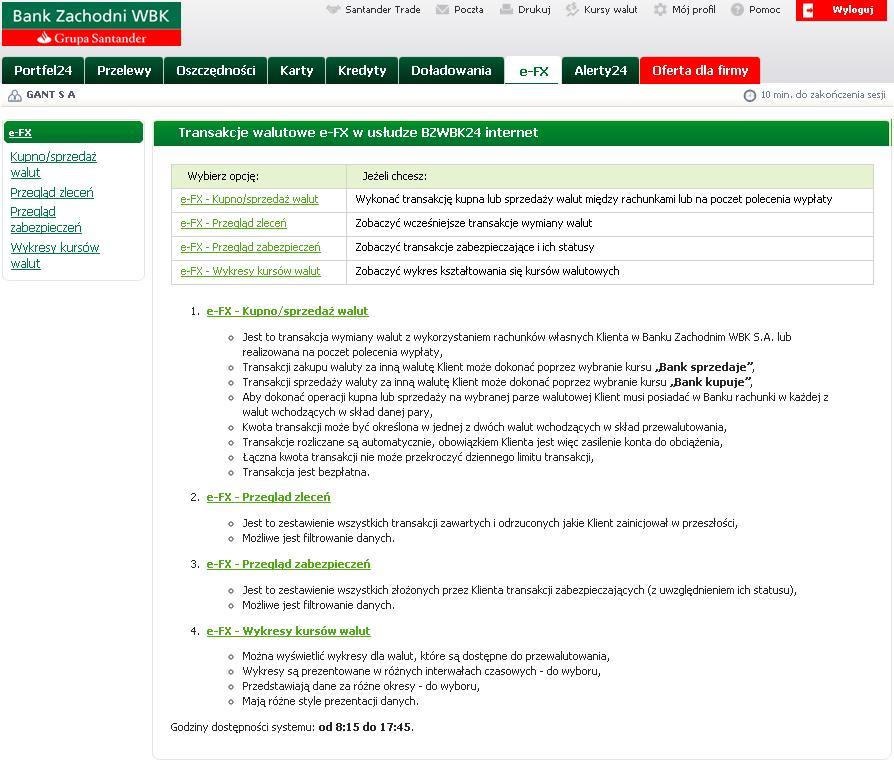Click the e-FX sidebar header link
The width and height of the screenshot is (894, 765).
click(x=20, y=133)
